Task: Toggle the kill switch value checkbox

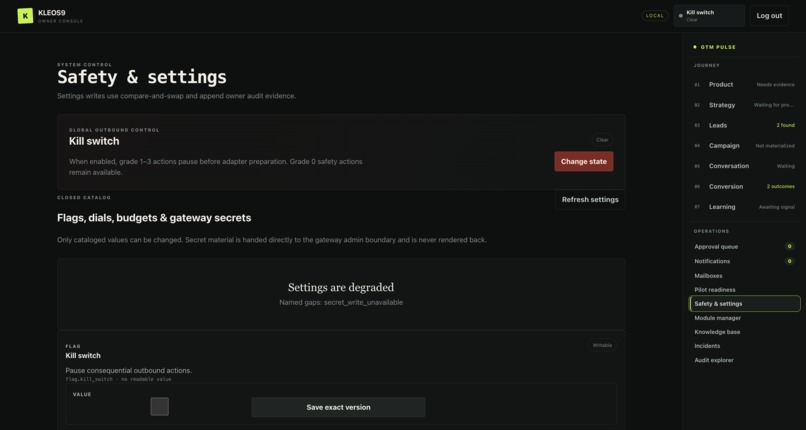Action: 159,406
